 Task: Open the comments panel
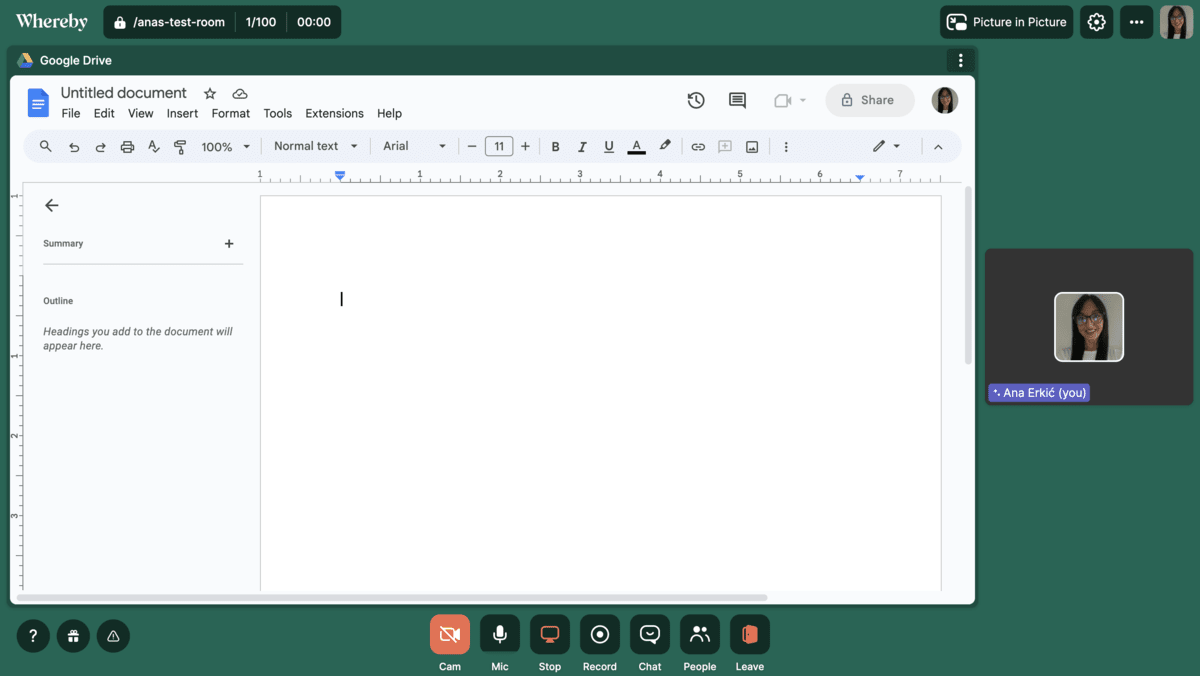click(x=737, y=100)
